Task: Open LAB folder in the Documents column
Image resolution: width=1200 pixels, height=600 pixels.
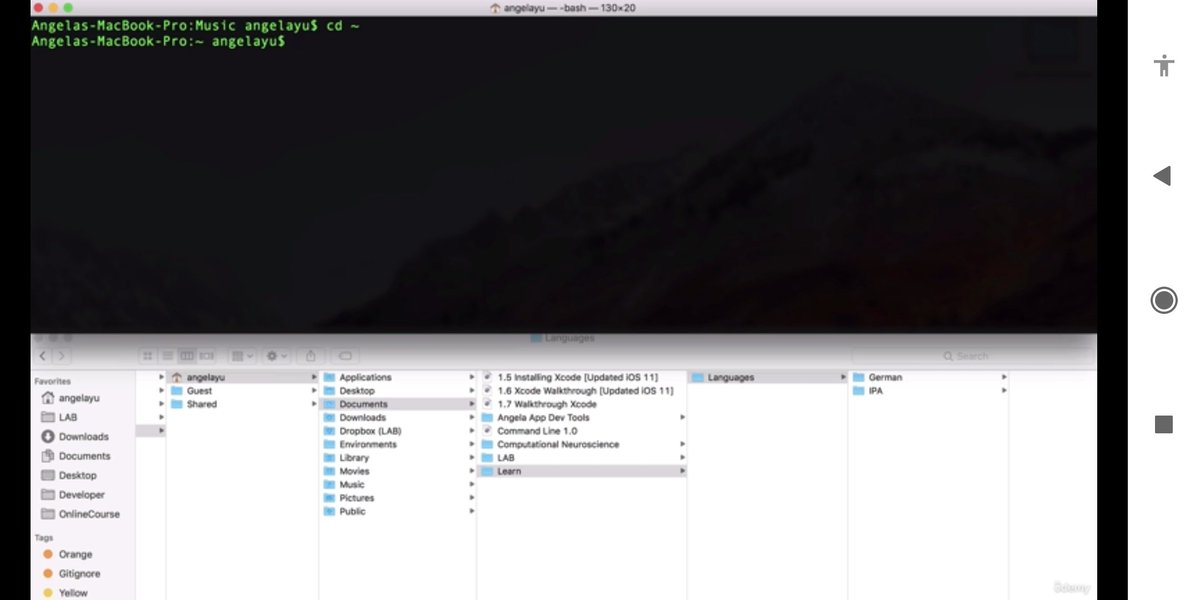Action: click(x=583, y=458)
